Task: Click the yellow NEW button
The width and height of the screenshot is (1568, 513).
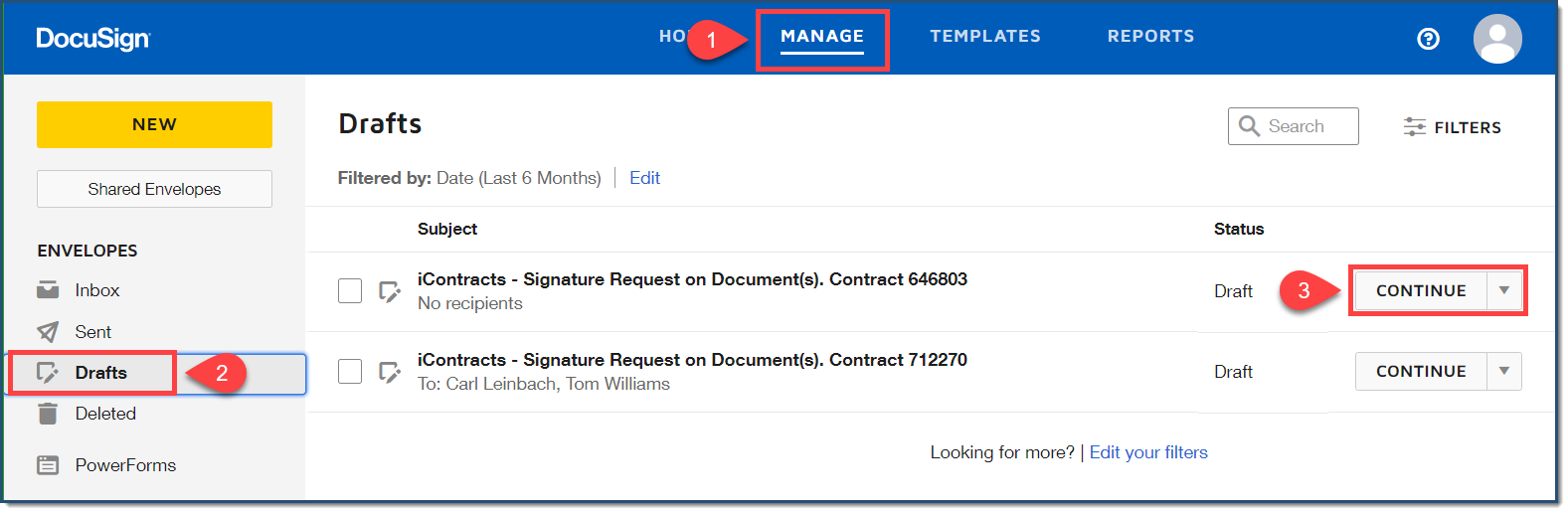Action: (x=154, y=124)
